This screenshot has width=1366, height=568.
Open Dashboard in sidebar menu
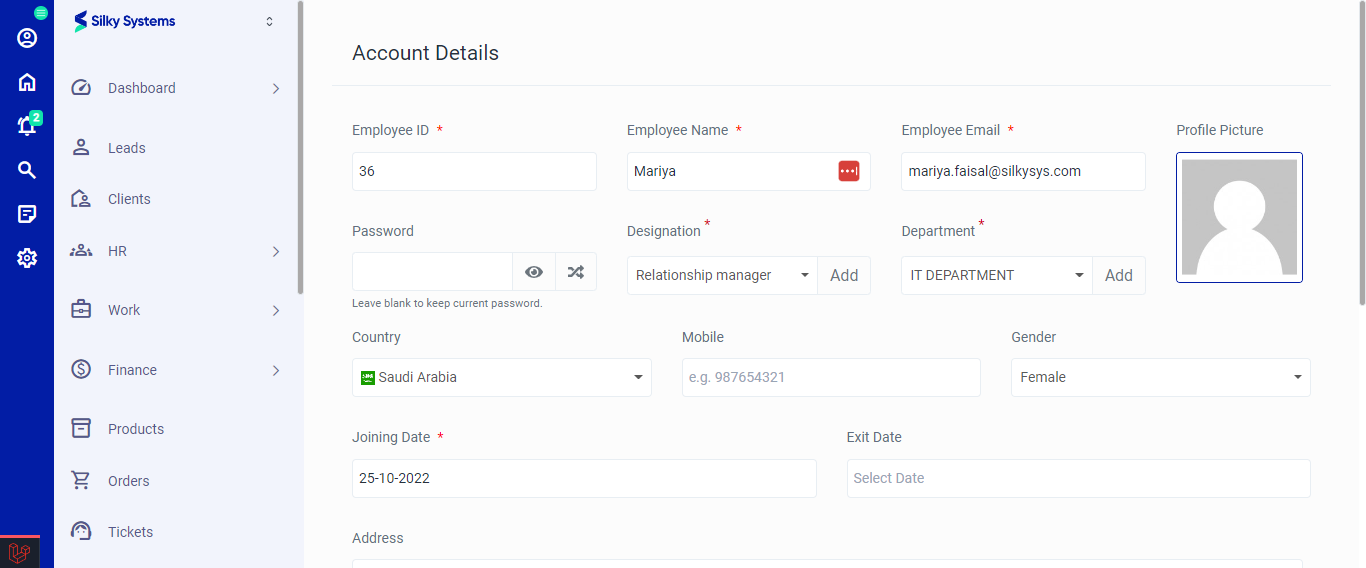pyautogui.click(x=142, y=88)
